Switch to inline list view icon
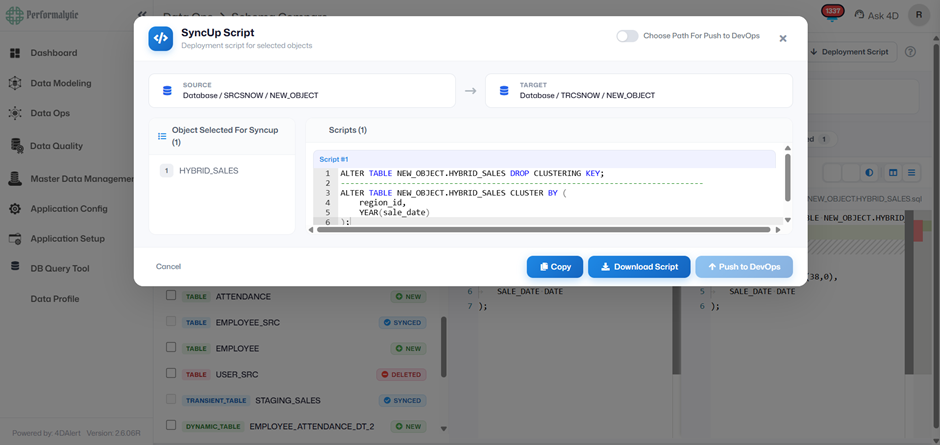 pyautogui.click(x=911, y=173)
